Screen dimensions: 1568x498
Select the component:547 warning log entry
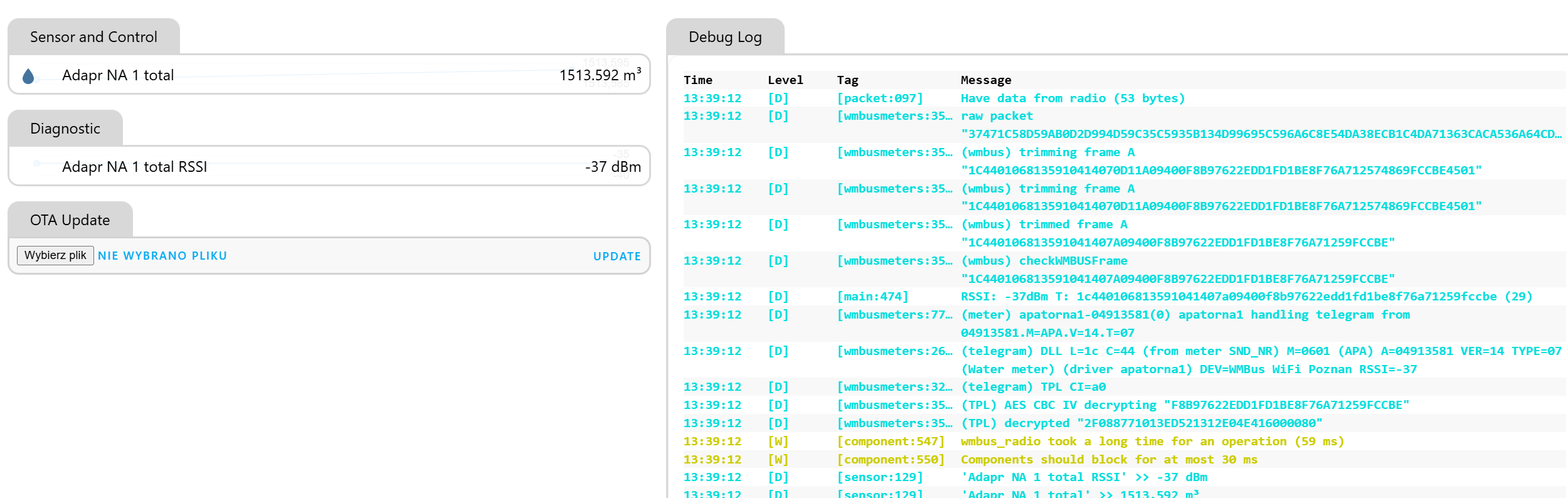point(891,442)
